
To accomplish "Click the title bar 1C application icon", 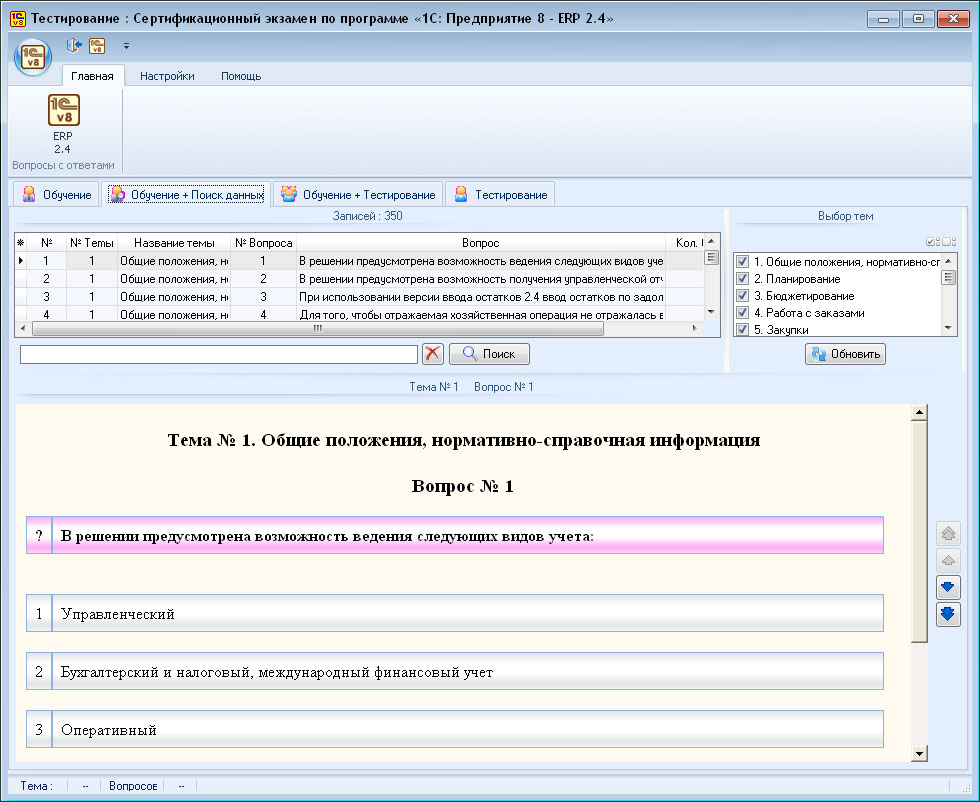I will point(18,18).
